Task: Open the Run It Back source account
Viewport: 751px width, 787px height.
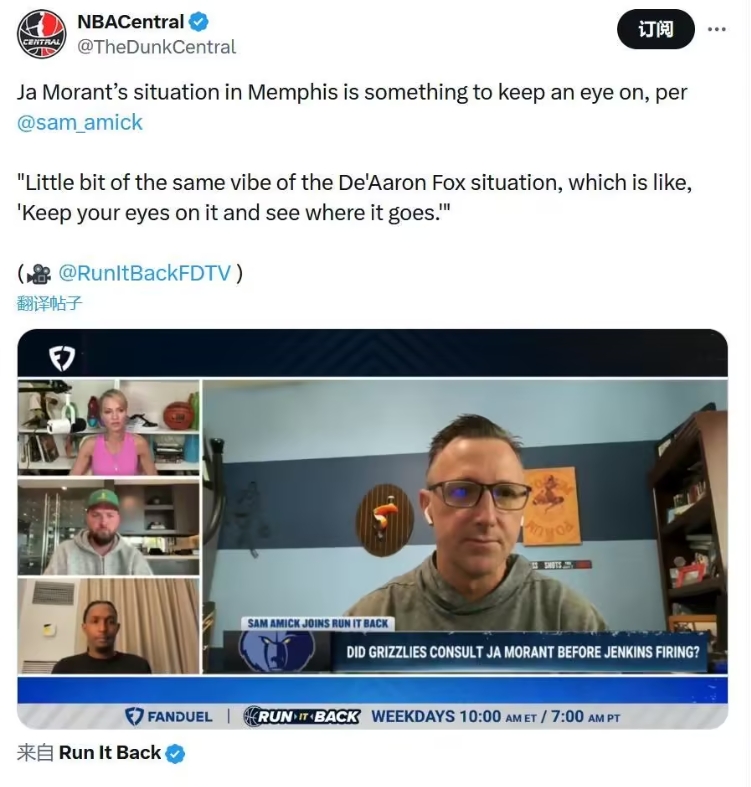Action: [x=110, y=753]
